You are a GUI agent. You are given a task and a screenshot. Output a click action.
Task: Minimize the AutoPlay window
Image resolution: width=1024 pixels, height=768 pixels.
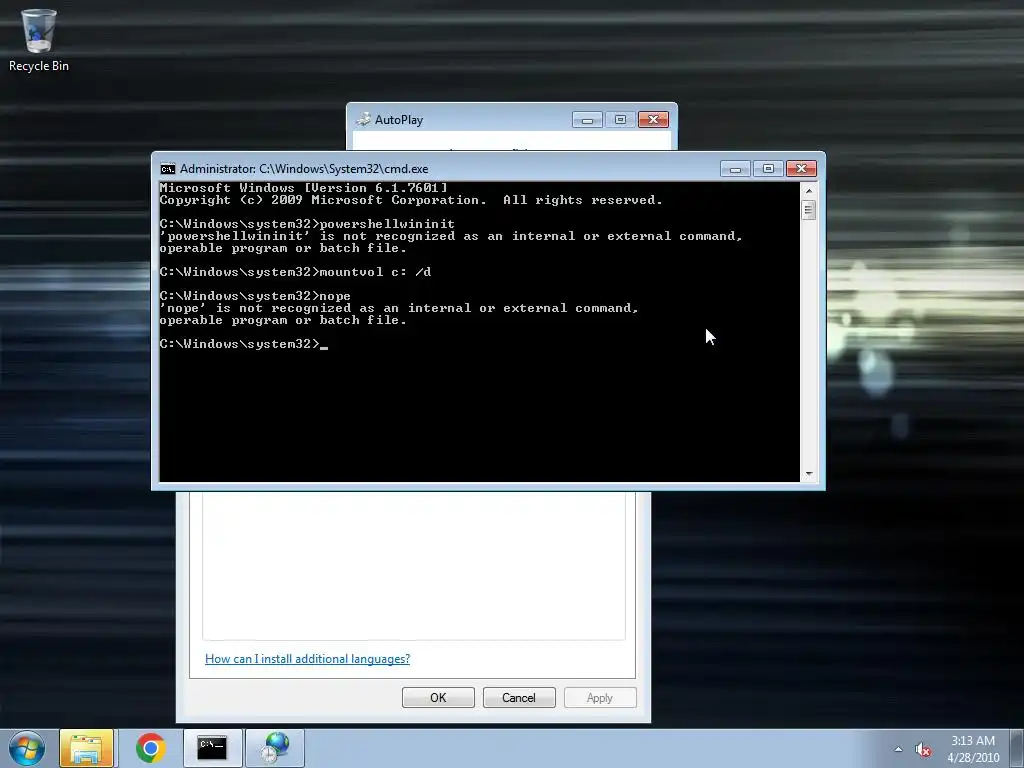(587, 120)
